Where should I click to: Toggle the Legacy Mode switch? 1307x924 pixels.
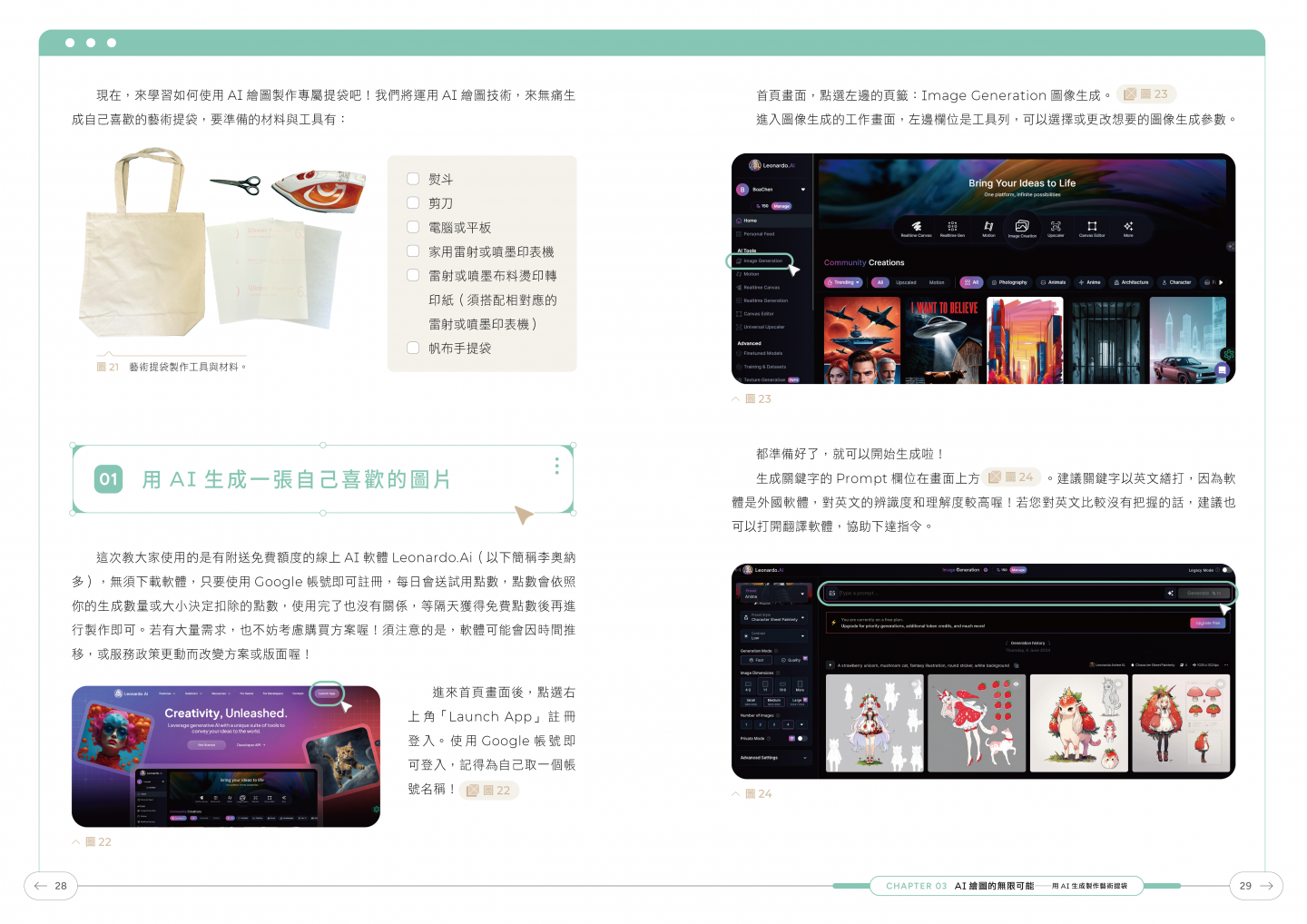pos(1224,570)
